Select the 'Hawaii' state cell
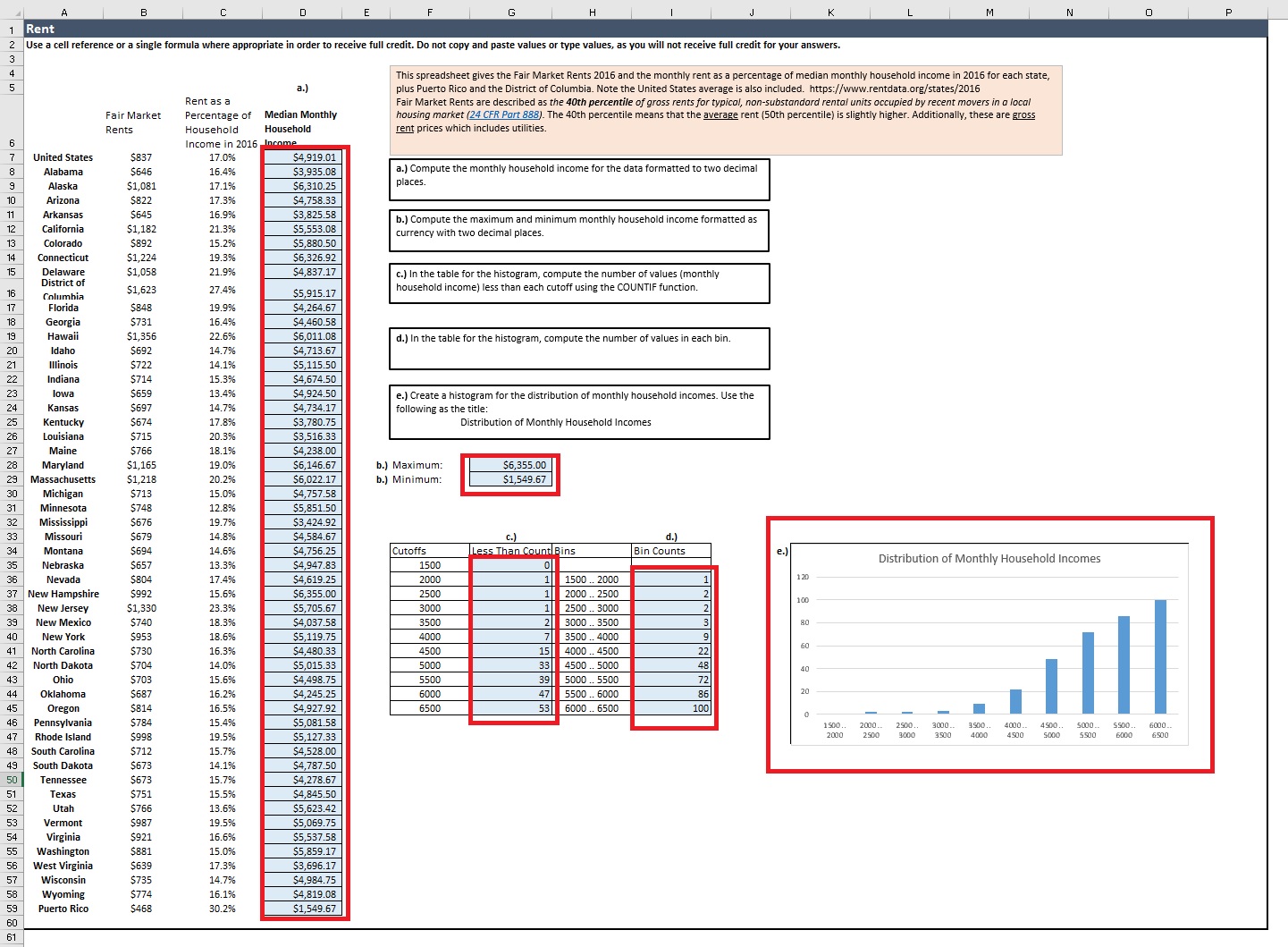 point(63,336)
